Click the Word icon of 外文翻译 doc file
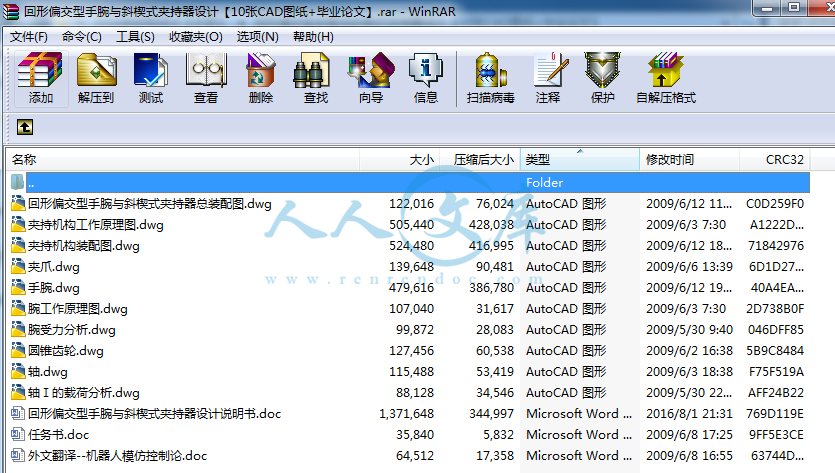 coord(18,455)
